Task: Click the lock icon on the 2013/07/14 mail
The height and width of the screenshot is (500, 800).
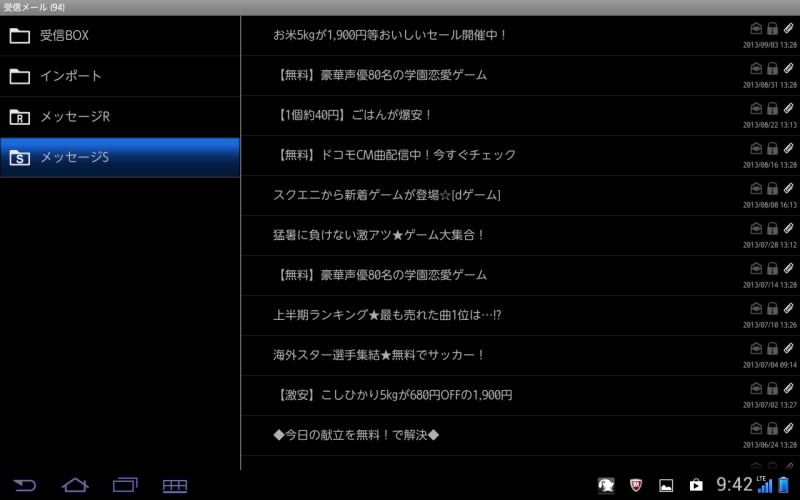Action: pyautogui.click(x=772, y=268)
